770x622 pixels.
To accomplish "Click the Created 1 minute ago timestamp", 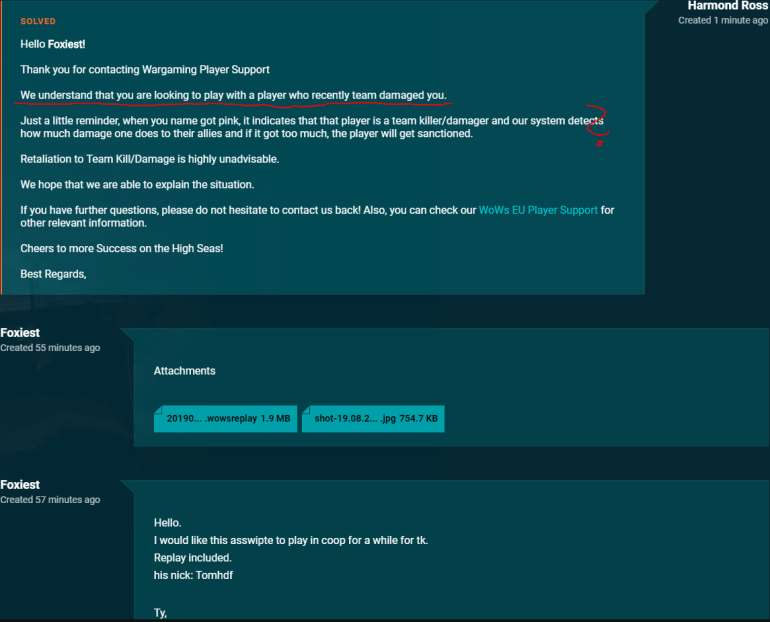I will coord(723,21).
